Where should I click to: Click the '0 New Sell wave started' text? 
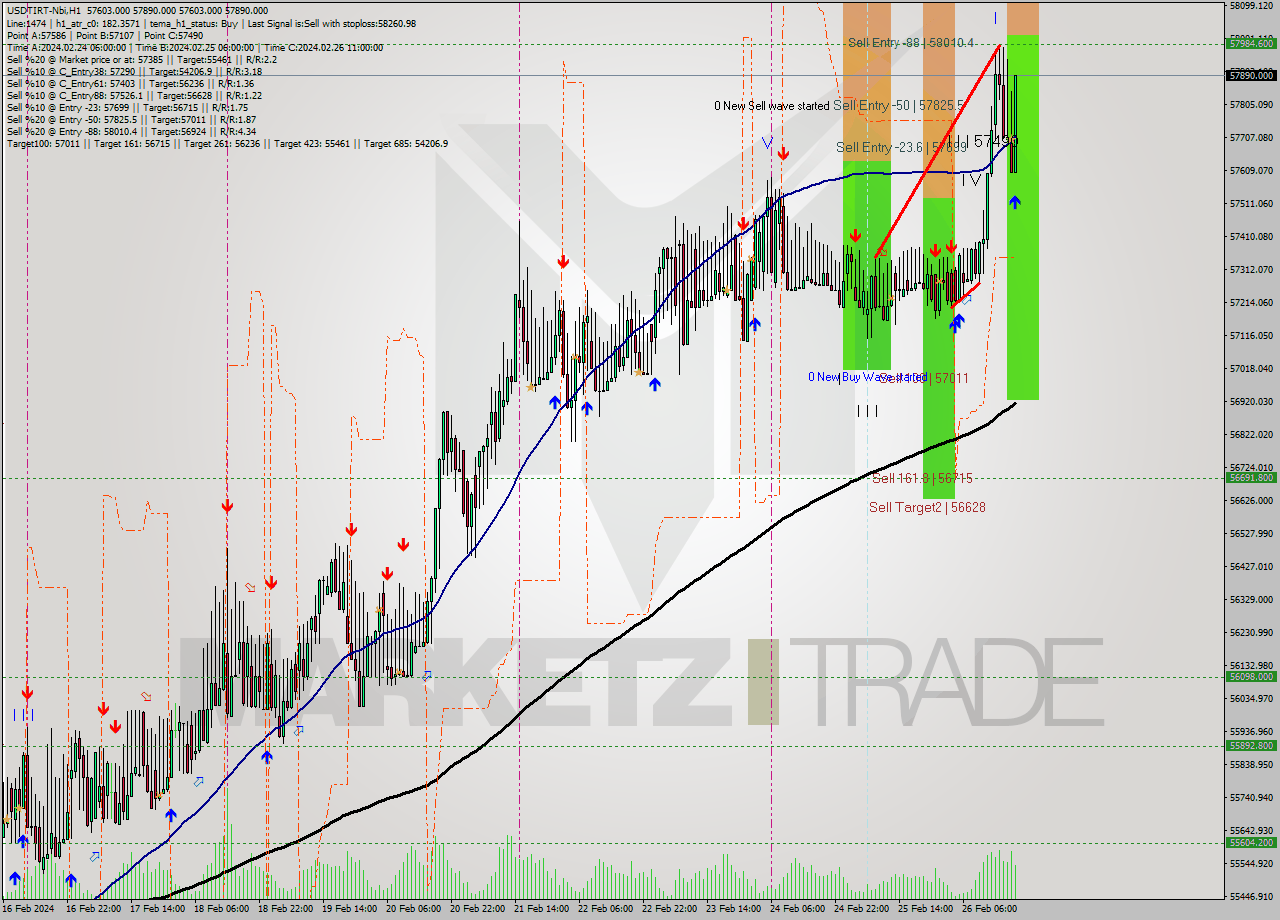(x=772, y=106)
